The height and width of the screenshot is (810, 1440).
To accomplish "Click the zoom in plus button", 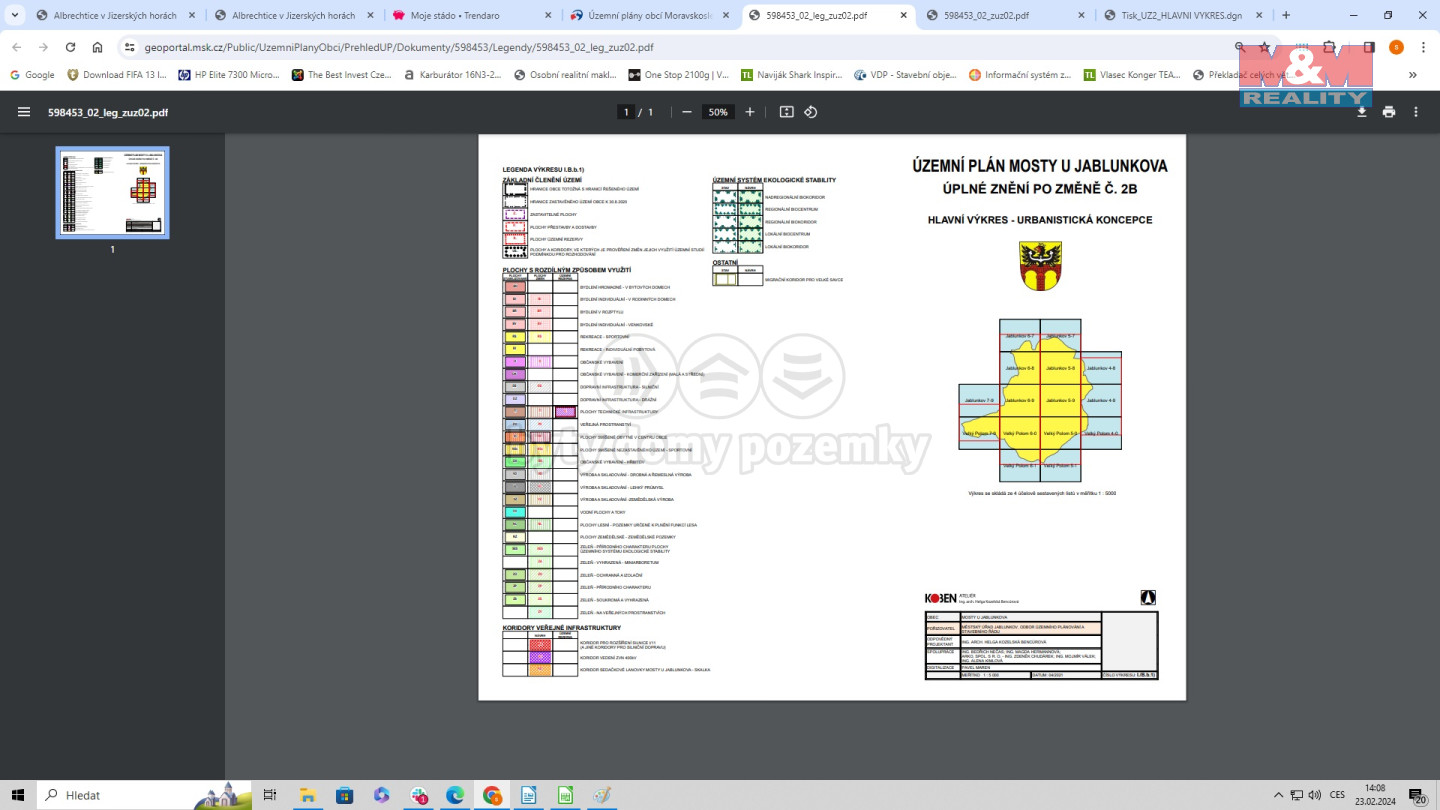I will (x=750, y=112).
